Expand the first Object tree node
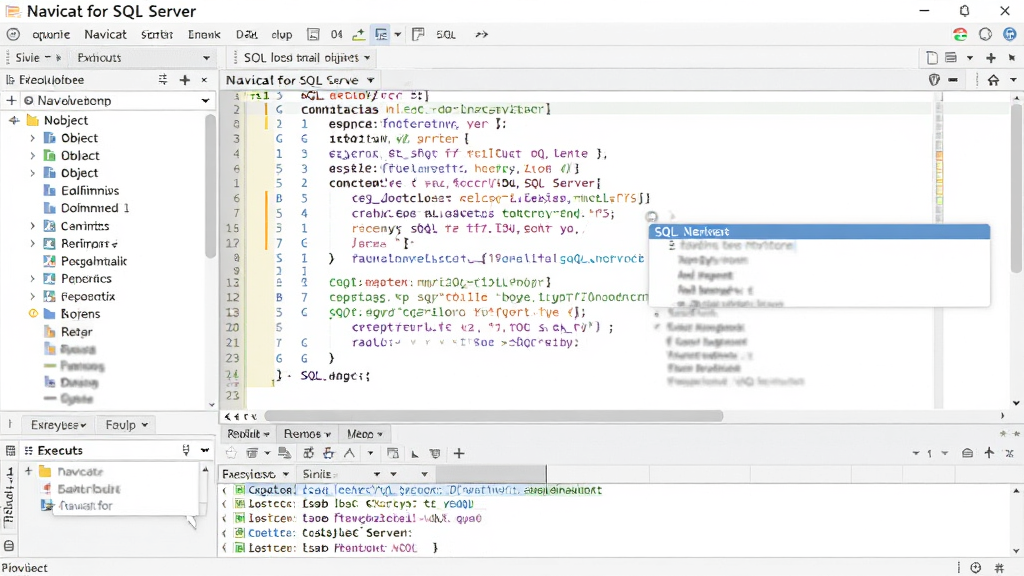 tap(33, 138)
